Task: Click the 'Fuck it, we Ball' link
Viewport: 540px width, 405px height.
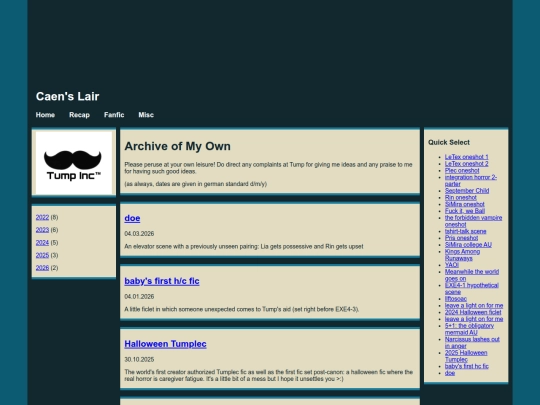Action: pos(465,211)
